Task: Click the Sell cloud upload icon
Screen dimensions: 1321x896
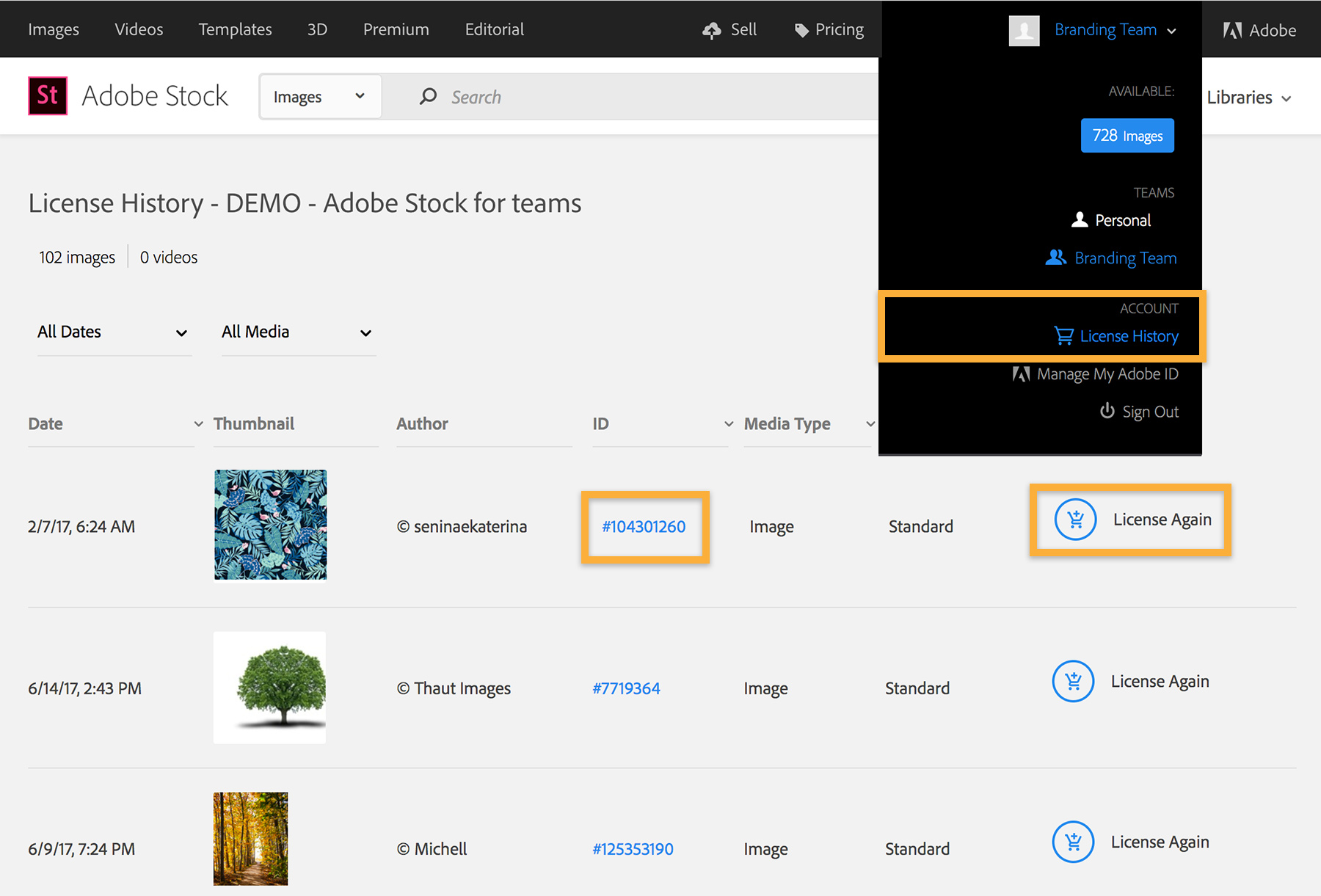Action: (x=711, y=30)
